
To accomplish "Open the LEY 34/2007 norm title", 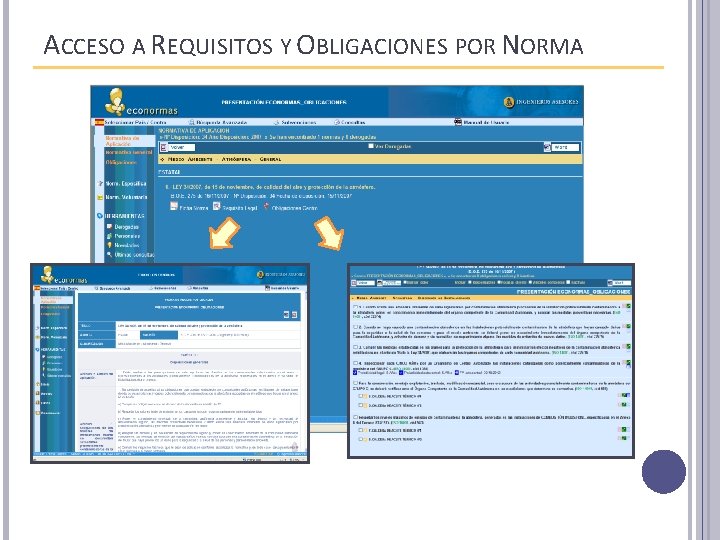I will (x=274, y=187).
